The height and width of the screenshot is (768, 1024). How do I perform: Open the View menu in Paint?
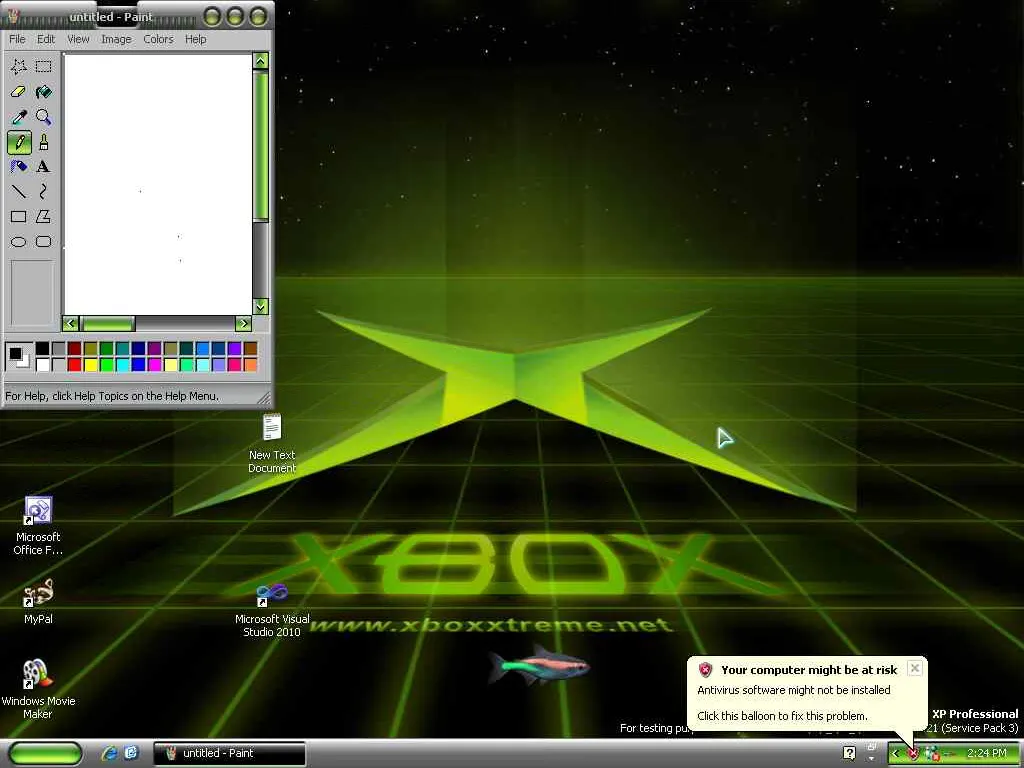tap(78, 39)
